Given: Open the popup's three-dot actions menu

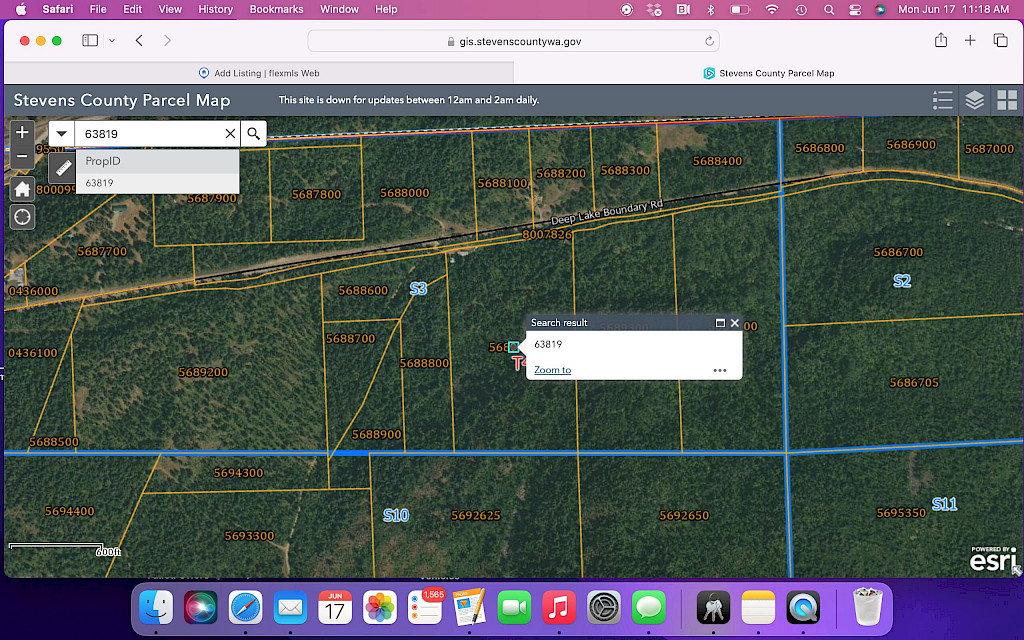Looking at the screenshot, I should coord(720,370).
